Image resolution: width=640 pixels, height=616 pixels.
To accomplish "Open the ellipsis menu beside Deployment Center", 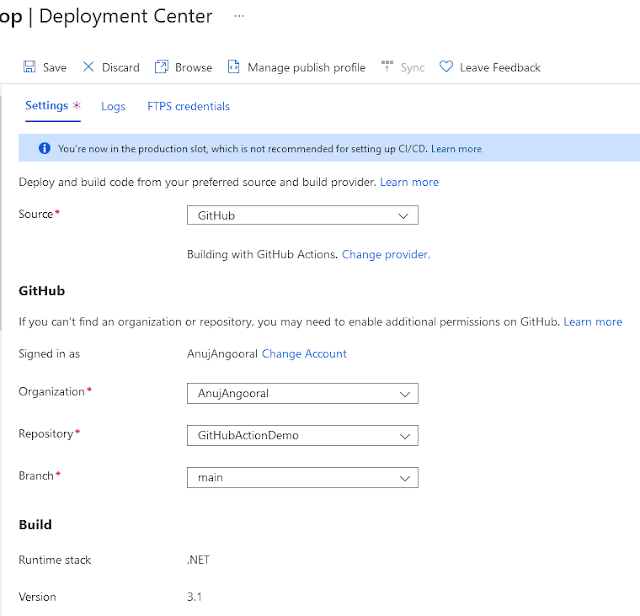I will click(239, 16).
